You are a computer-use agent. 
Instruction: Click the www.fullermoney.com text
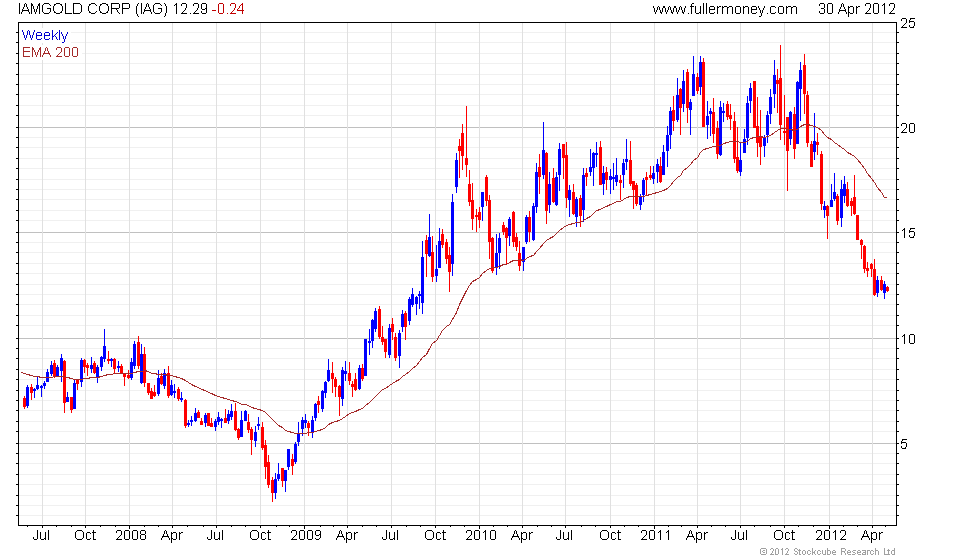[x=725, y=9]
